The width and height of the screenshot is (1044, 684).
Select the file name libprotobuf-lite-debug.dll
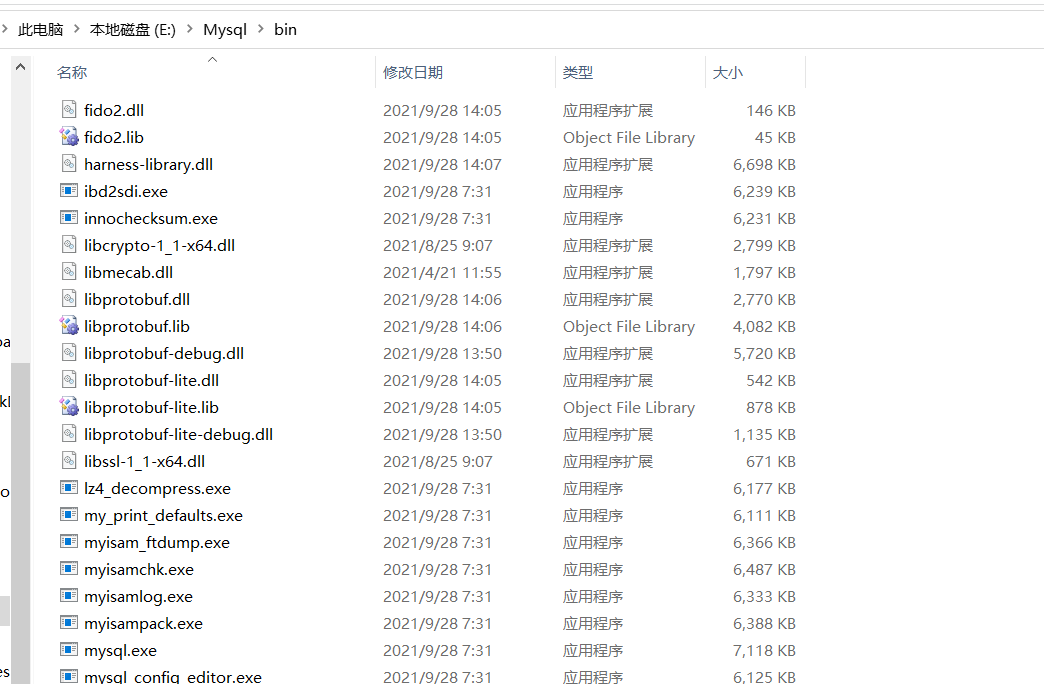178,434
